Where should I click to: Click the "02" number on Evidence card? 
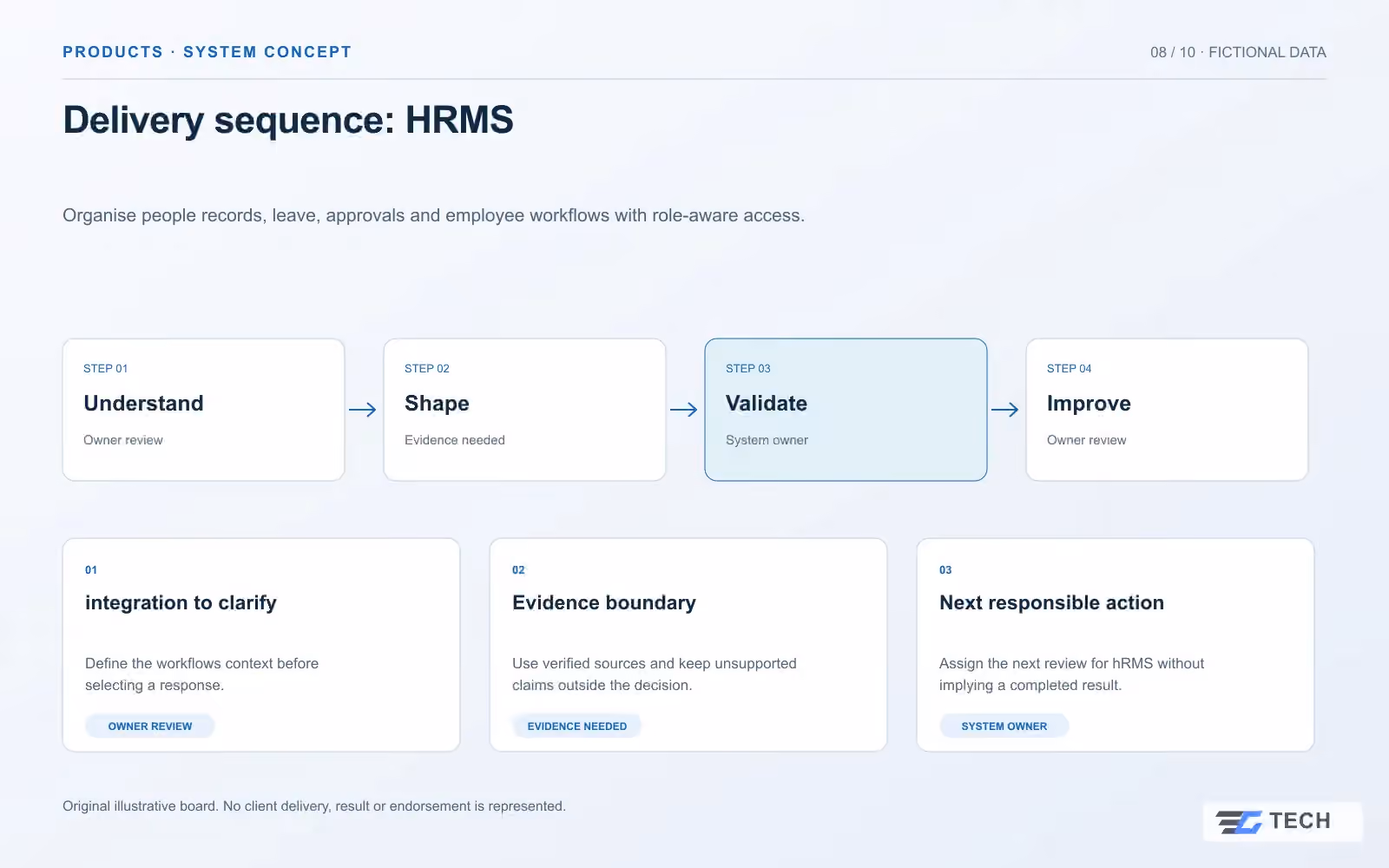tap(518, 570)
